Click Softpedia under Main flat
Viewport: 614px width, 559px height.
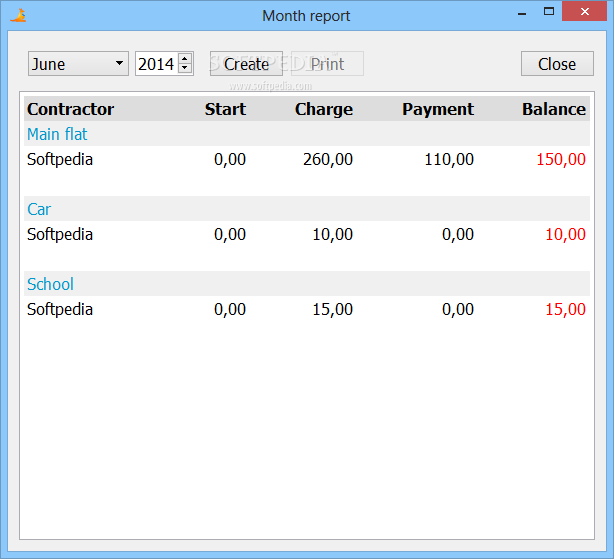pos(60,159)
